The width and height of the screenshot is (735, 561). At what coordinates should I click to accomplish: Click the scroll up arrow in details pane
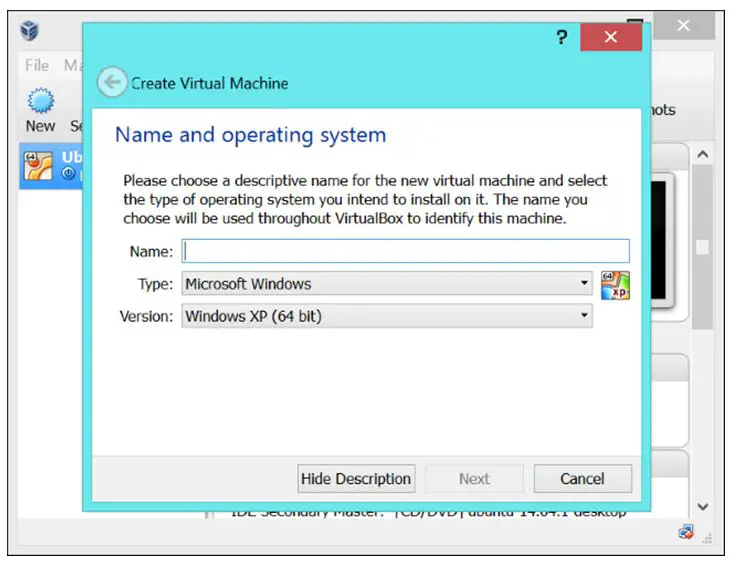tap(702, 154)
